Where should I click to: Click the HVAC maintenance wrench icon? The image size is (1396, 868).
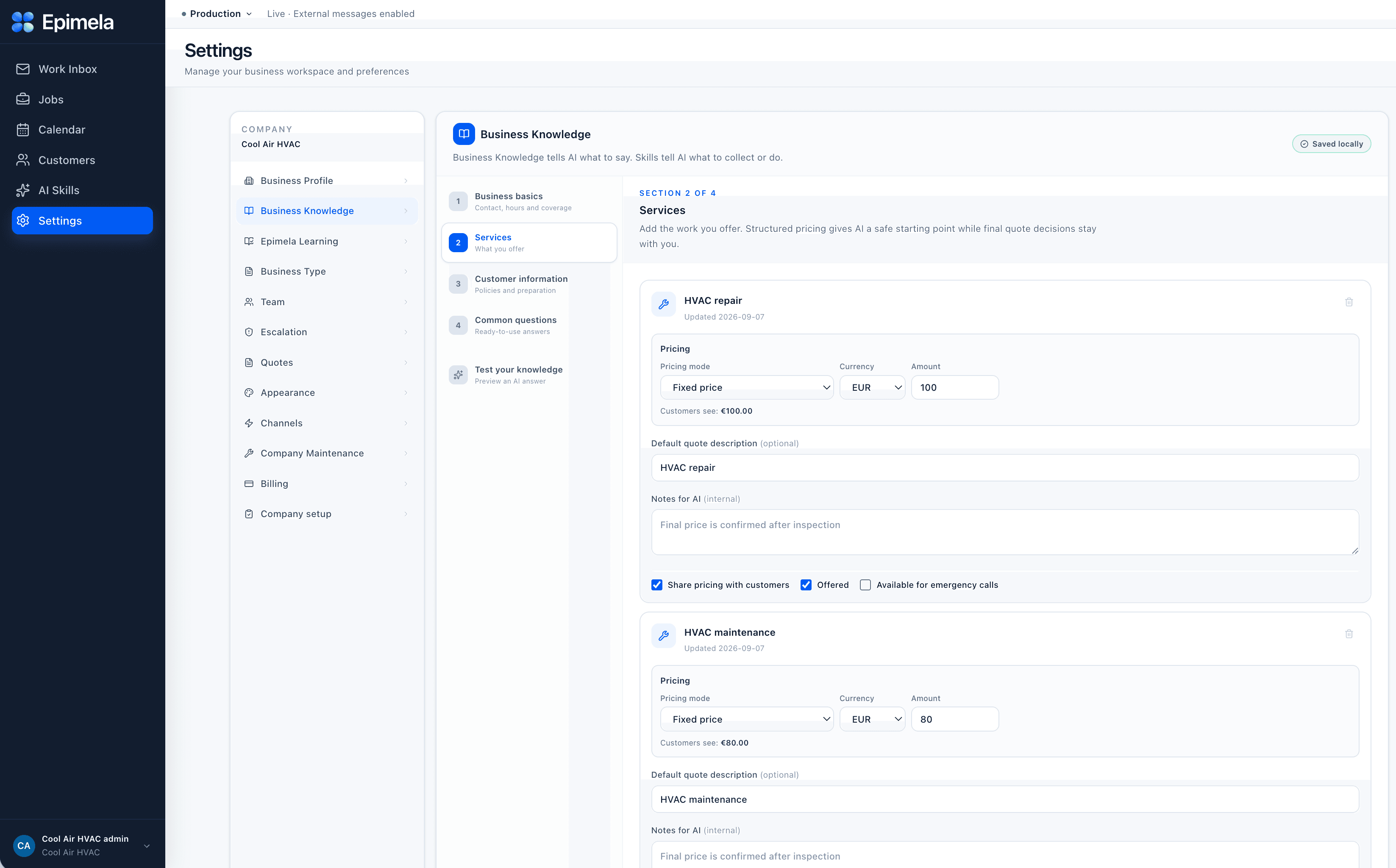[664, 635]
